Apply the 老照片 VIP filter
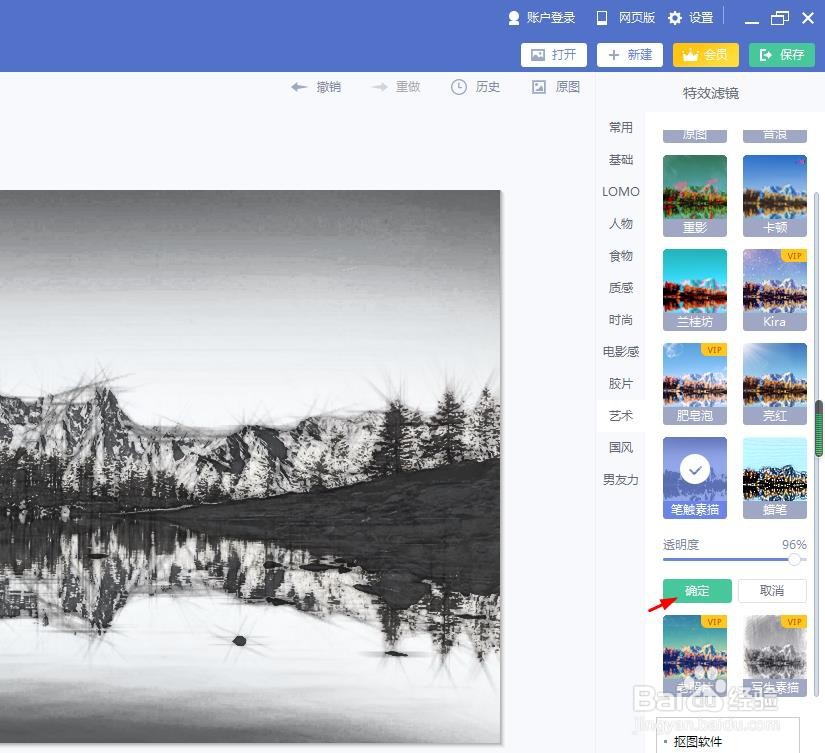825x753 pixels. tap(695, 656)
